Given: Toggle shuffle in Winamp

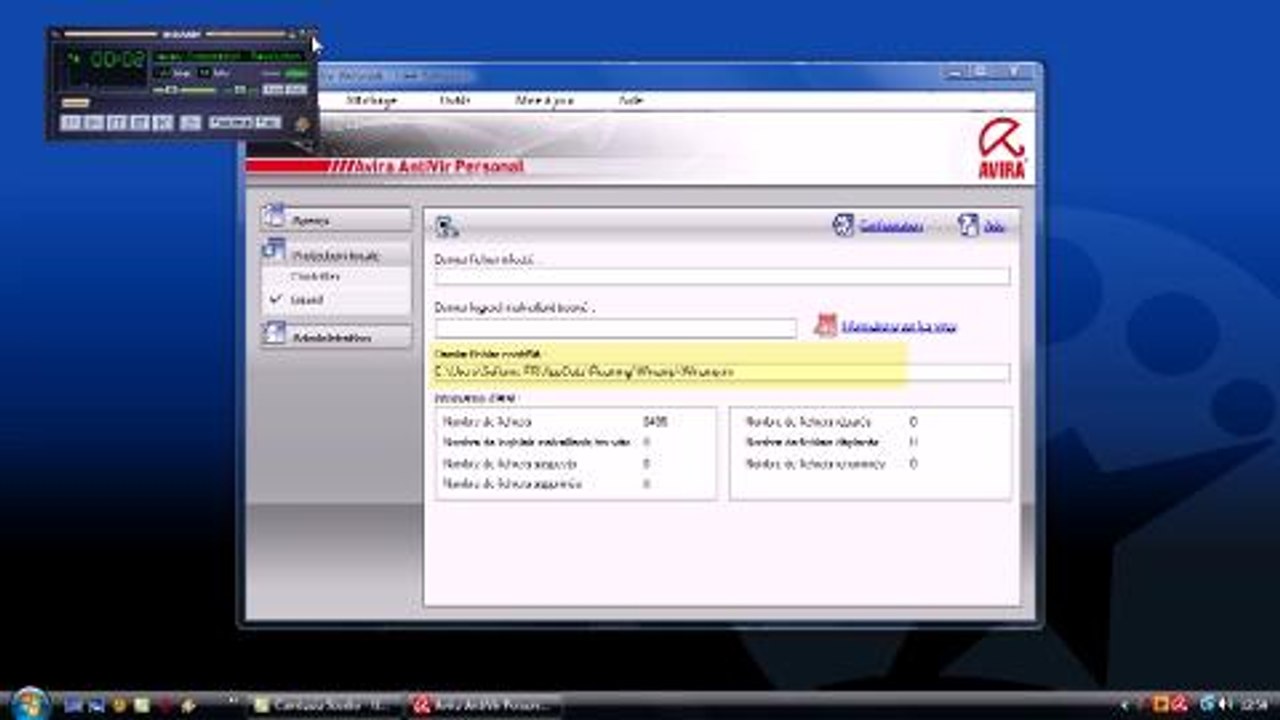Looking at the screenshot, I should coord(232,122).
